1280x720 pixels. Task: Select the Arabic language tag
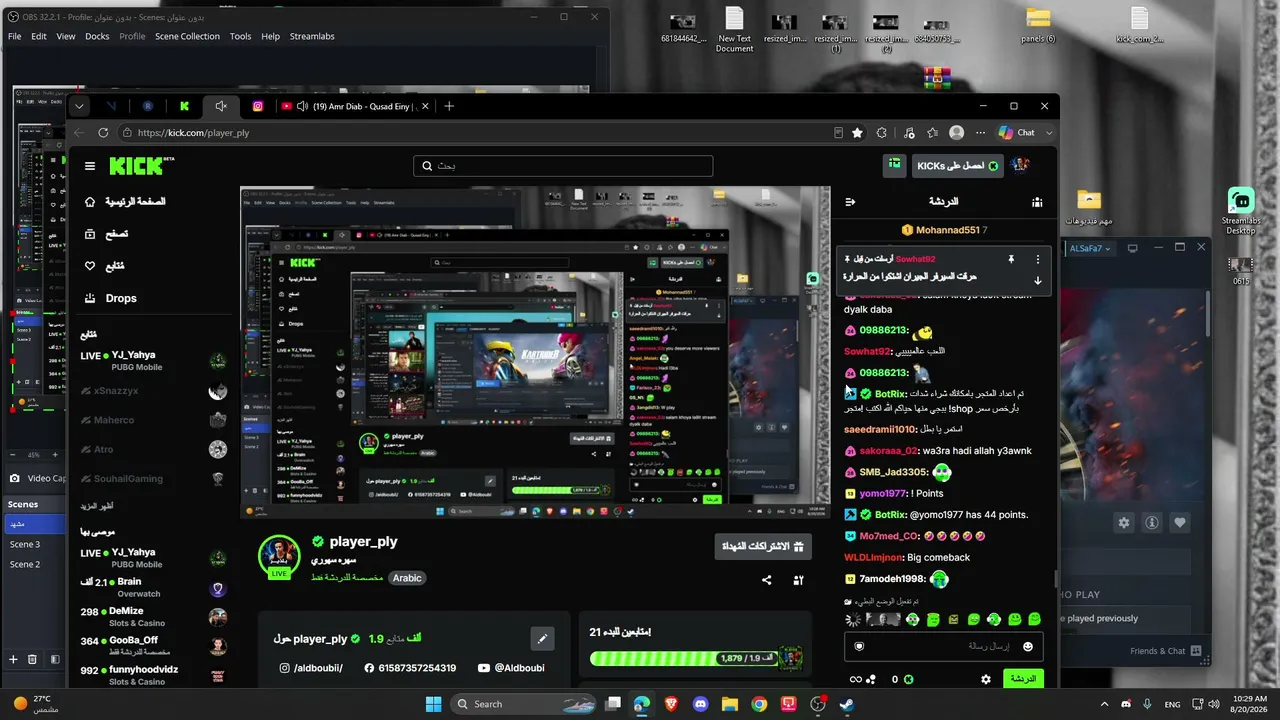coord(407,578)
